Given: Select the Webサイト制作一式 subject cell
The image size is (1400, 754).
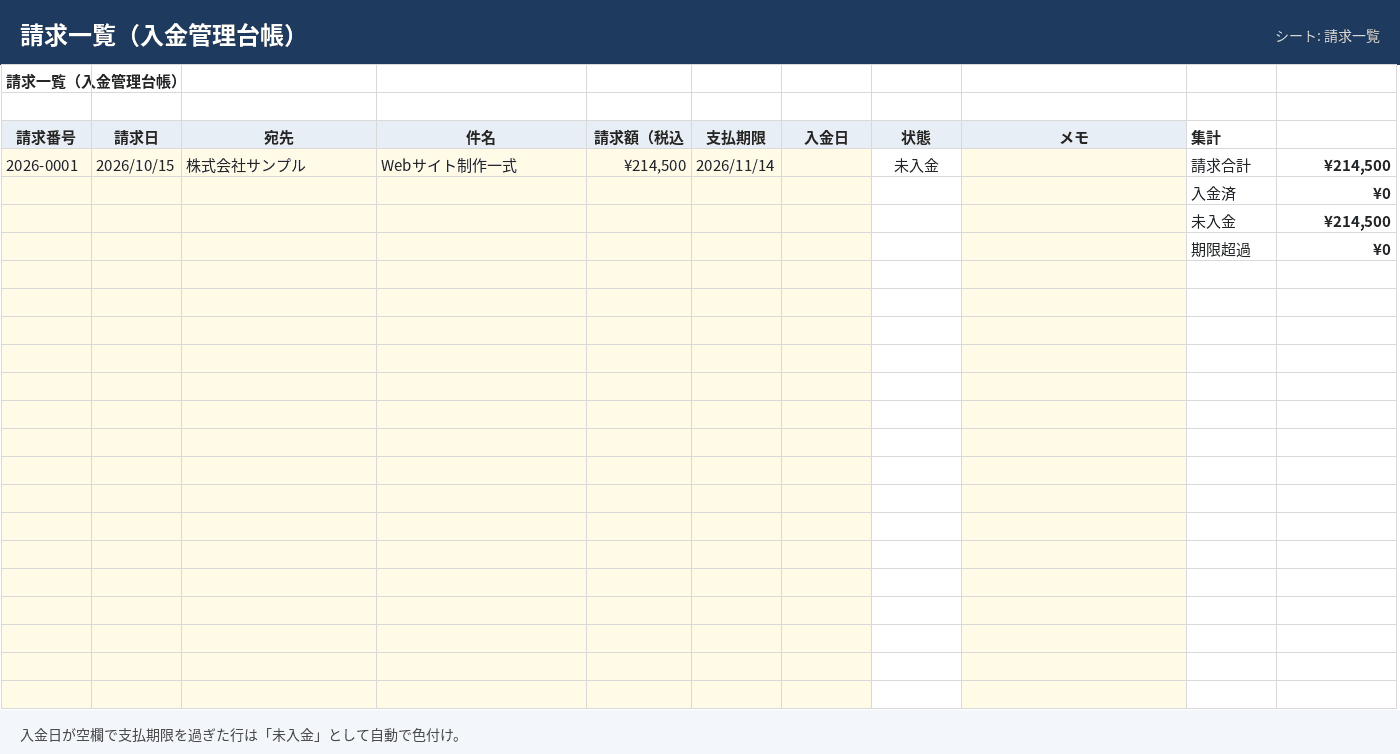Looking at the screenshot, I should click(x=481, y=165).
